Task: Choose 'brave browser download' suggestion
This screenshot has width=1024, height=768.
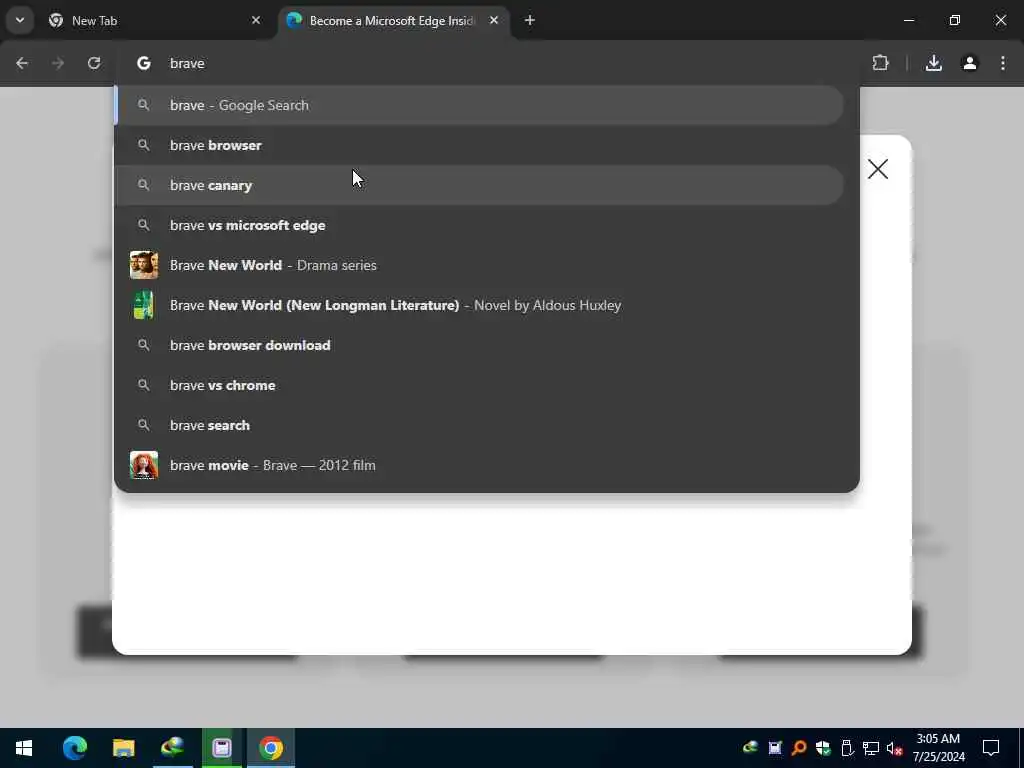Action: [x=479, y=345]
